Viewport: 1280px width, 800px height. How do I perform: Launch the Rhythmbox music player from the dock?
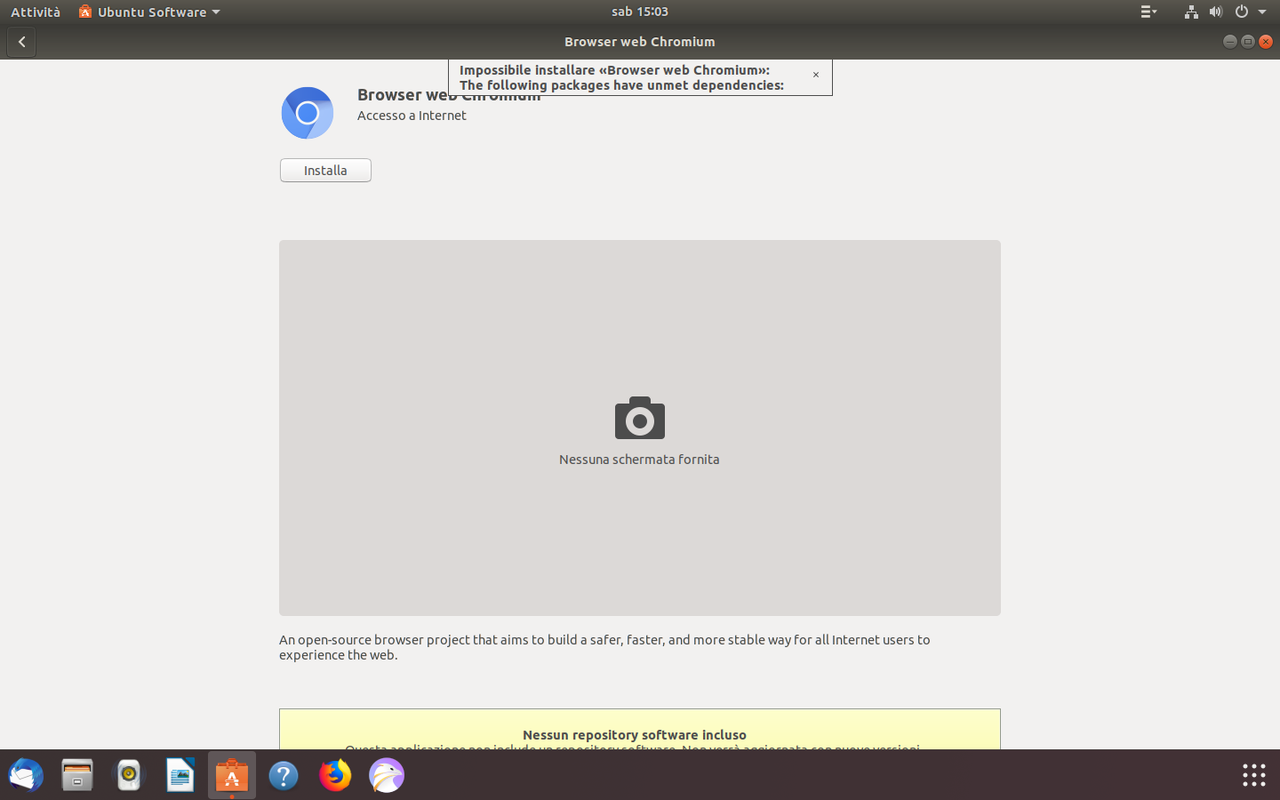click(128, 775)
